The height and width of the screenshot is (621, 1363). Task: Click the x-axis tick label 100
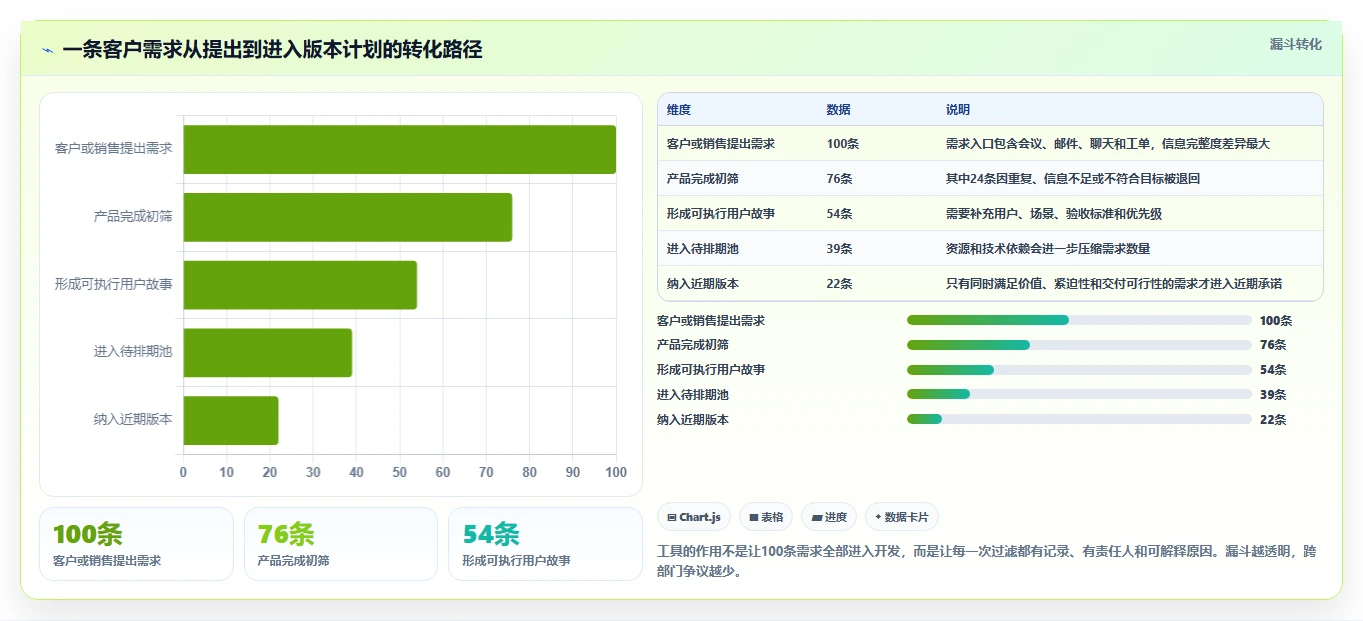tap(616, 472)
